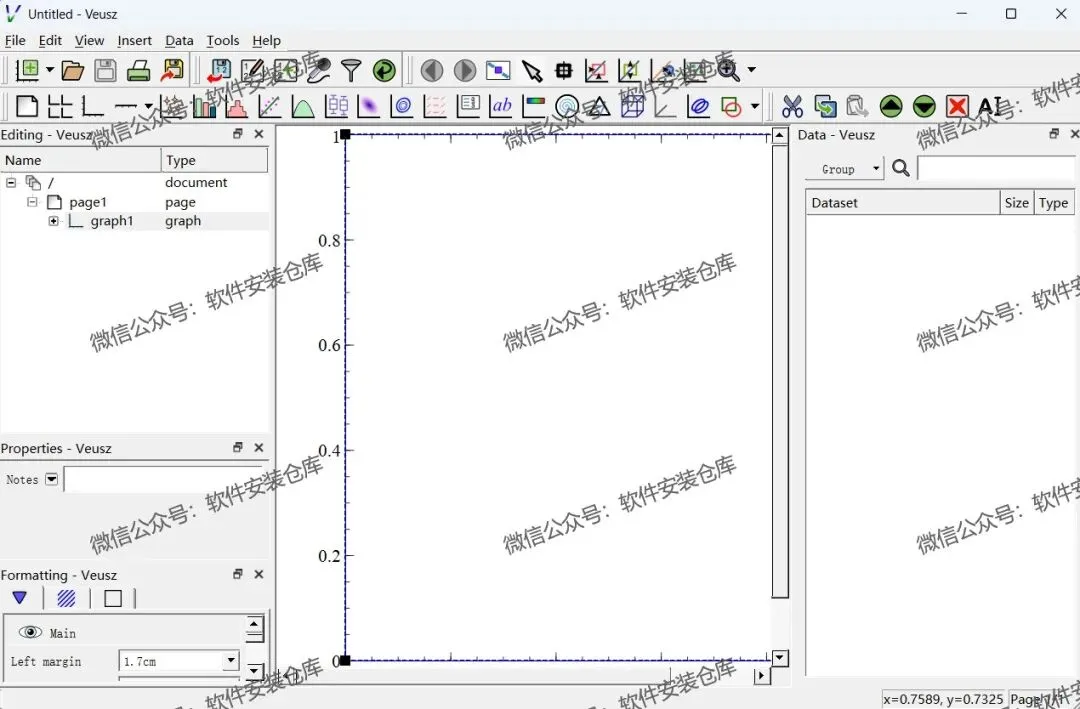Open the shapes widget dropdown arrow
This screenshot has width=1080, height=709.
pyautogui.click(x=755, y=106)
